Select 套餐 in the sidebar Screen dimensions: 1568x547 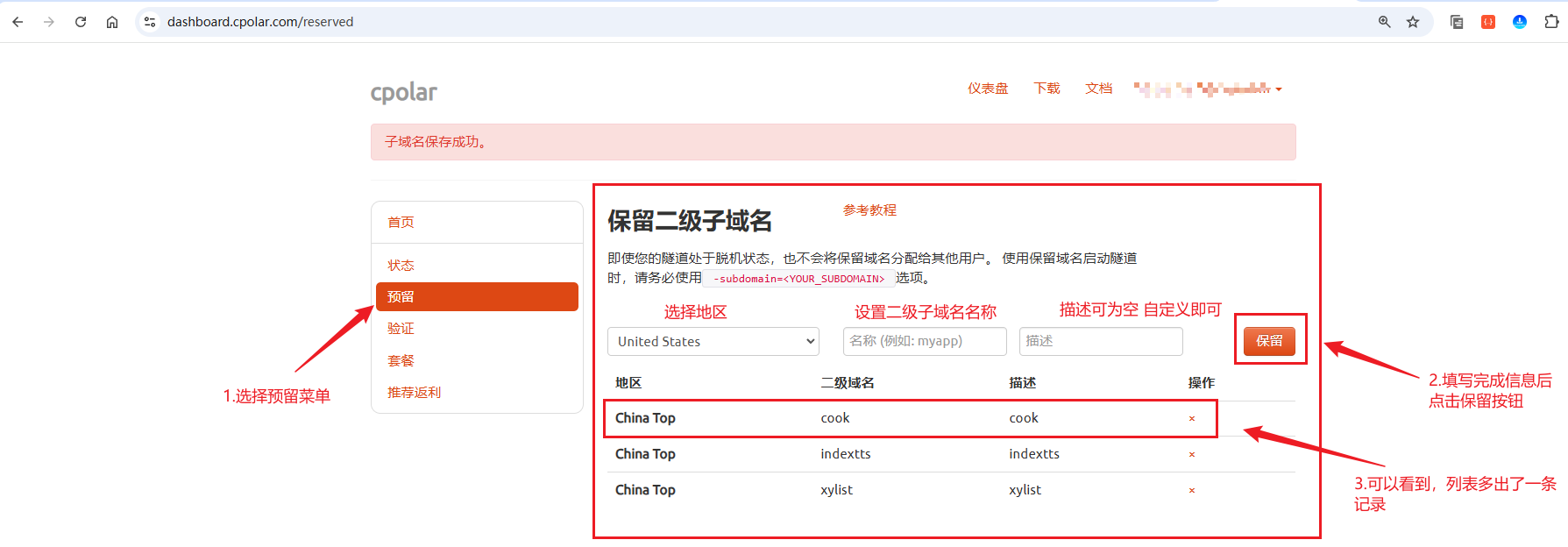(x=401, y=360)
